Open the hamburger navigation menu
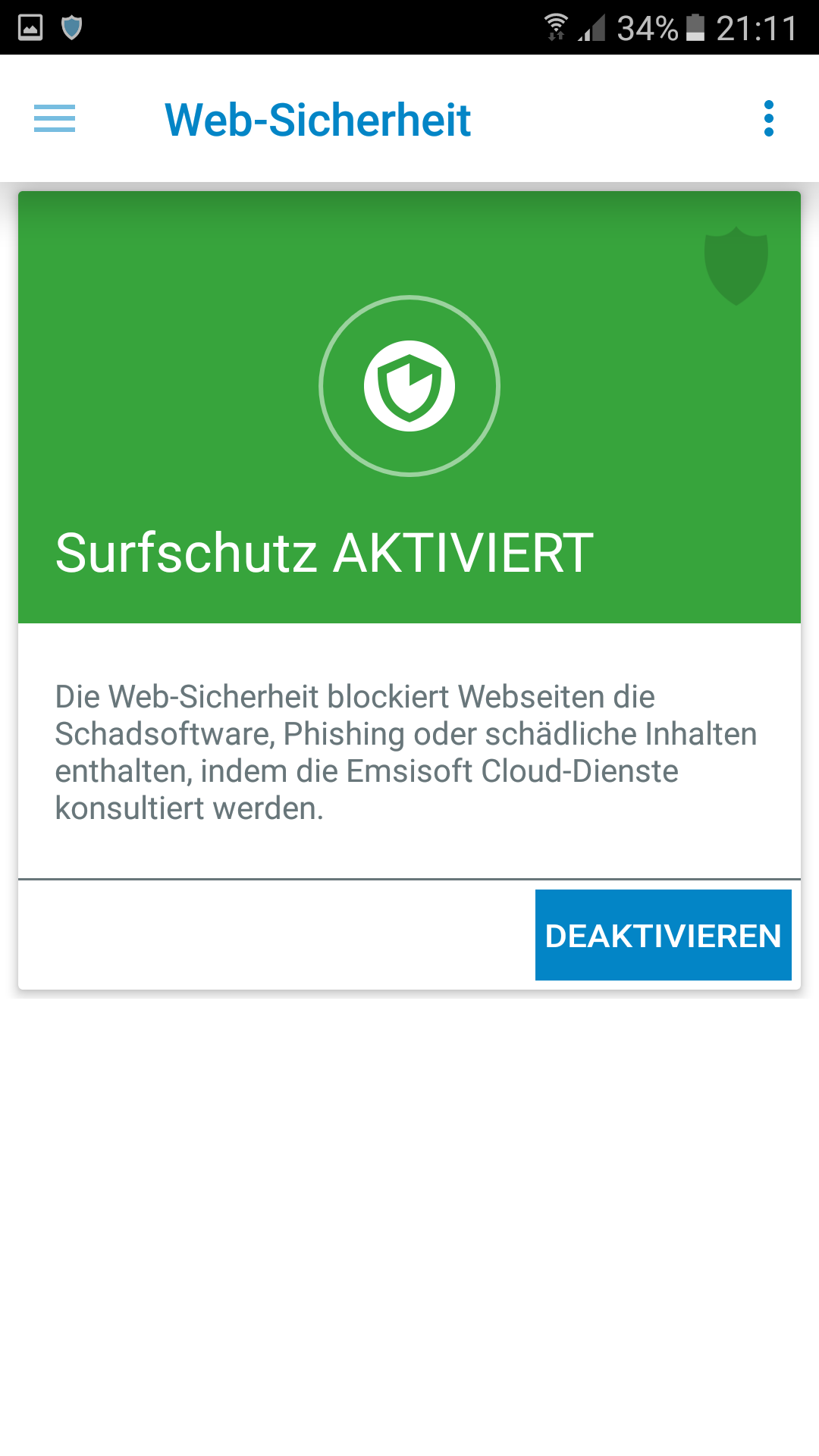This screenshot has height=1456, width=819. [x=55, y=118]
